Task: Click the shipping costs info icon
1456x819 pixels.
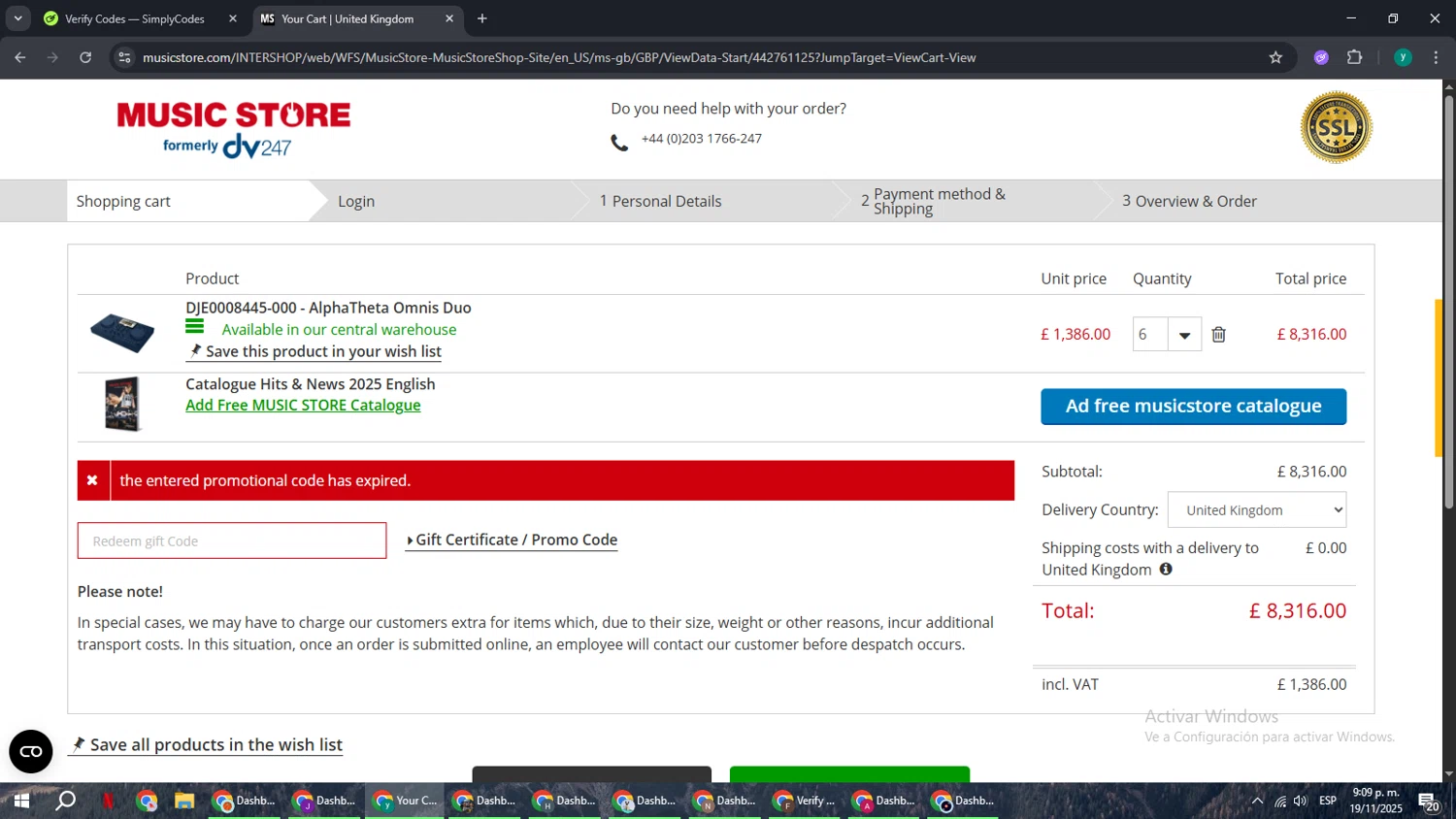Action: tap(1166, 570)
